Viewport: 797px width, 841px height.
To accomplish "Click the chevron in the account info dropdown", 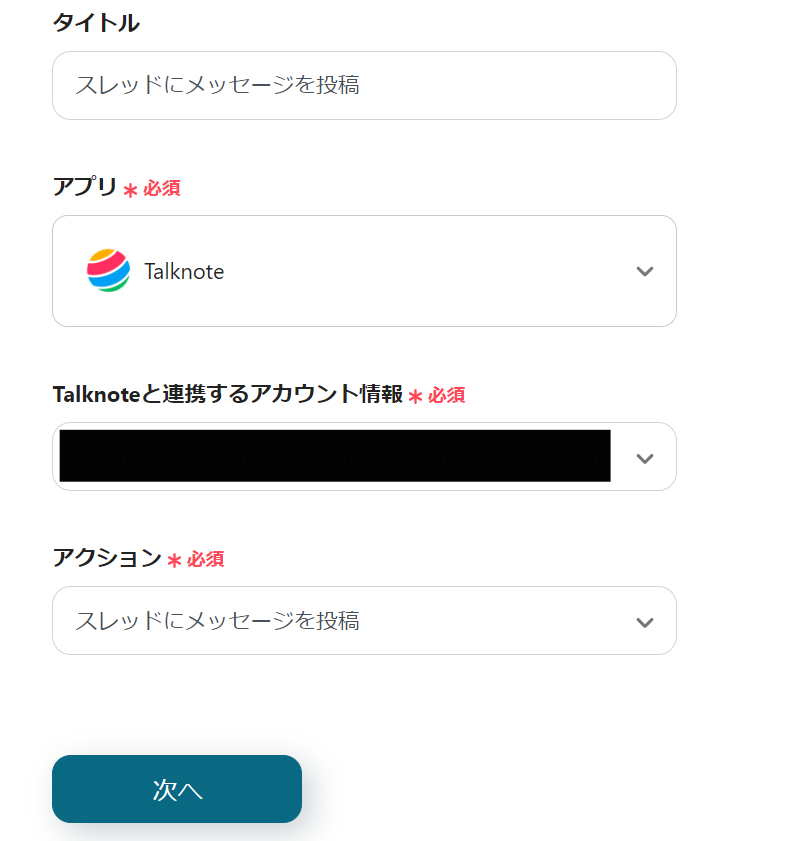I will tap(645, 458).
